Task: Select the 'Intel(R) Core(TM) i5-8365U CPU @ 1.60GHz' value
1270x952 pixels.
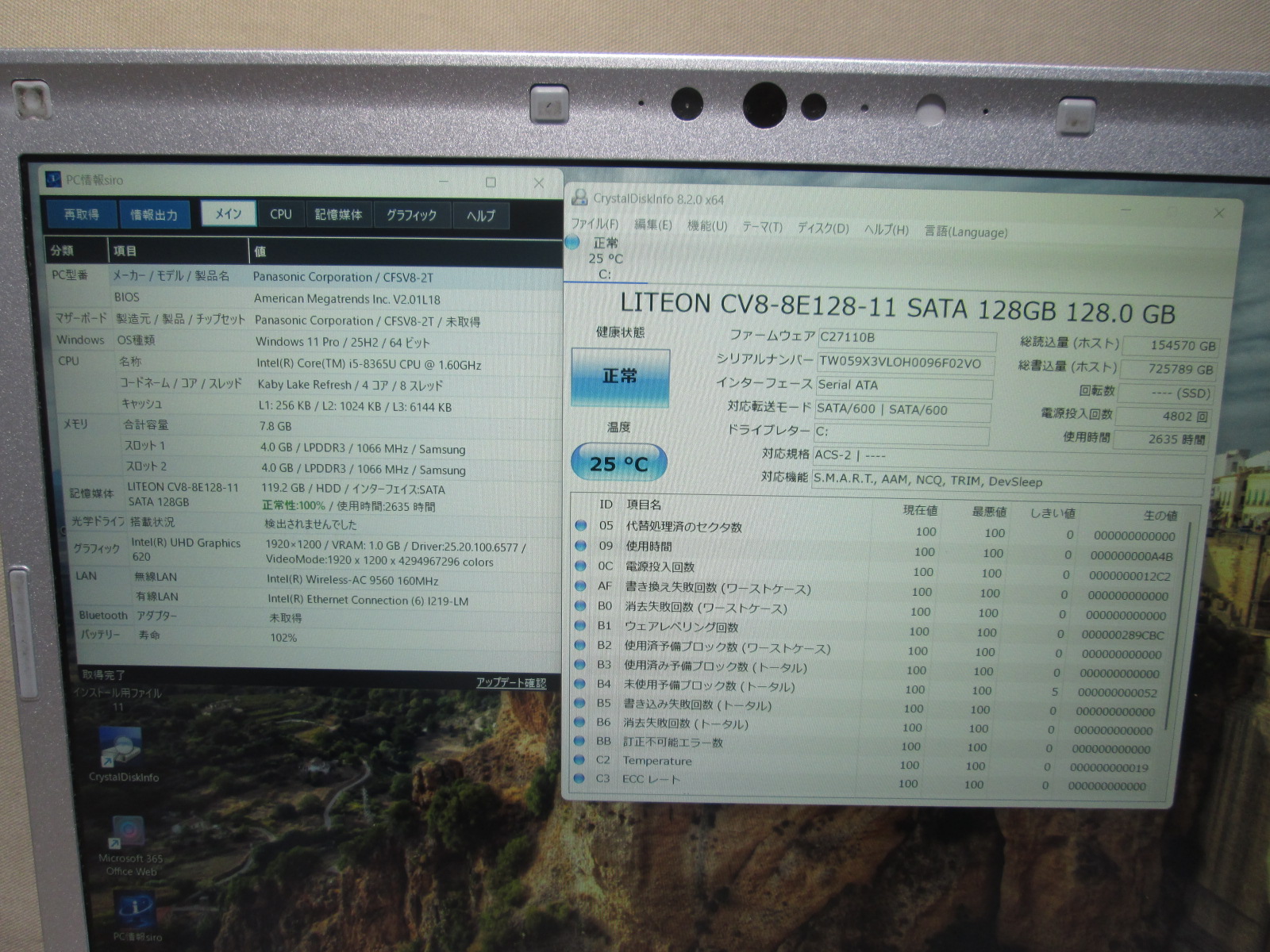Action: (x=368, y=365)
